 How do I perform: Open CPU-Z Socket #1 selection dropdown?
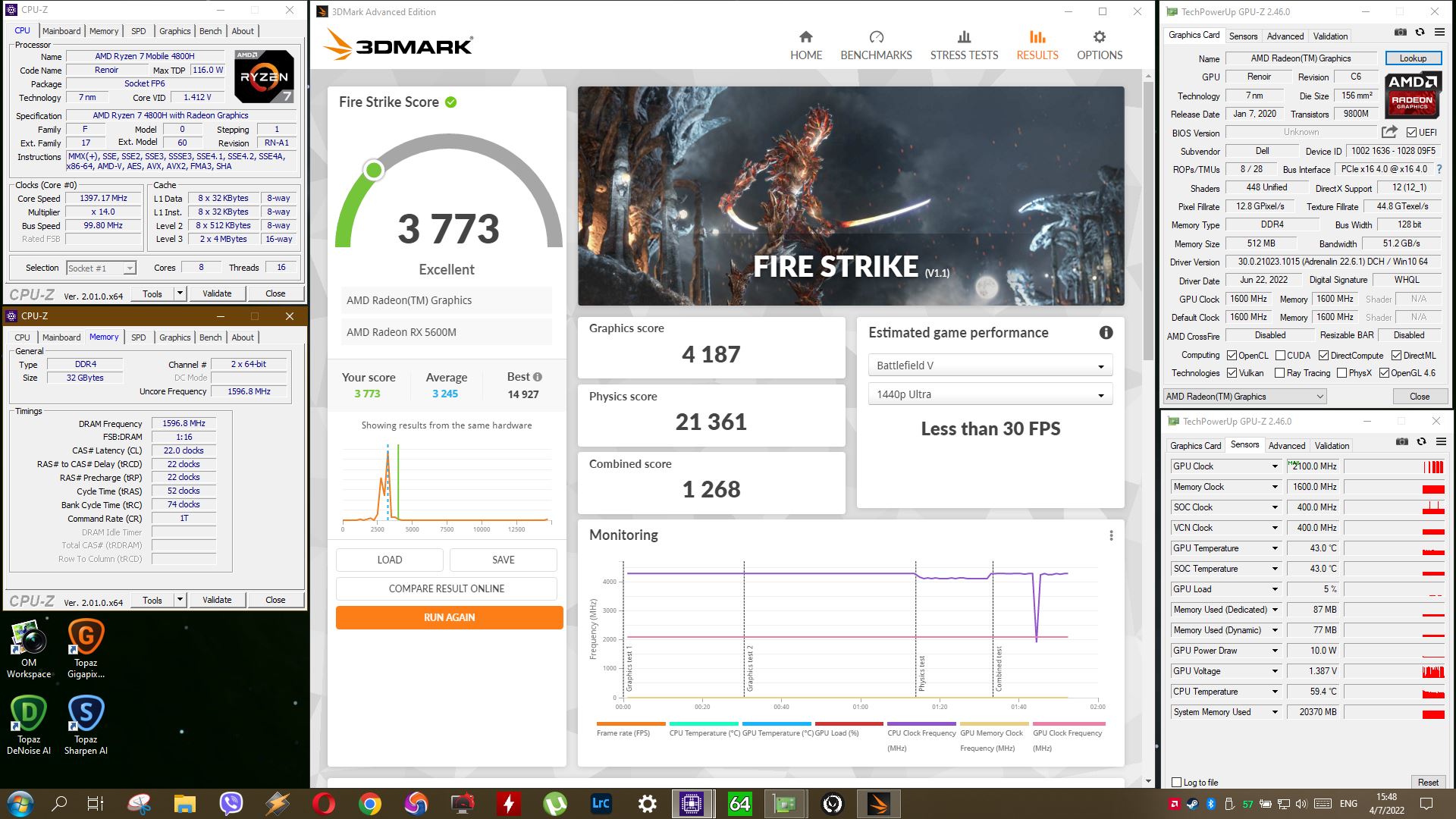click(101, 268)
